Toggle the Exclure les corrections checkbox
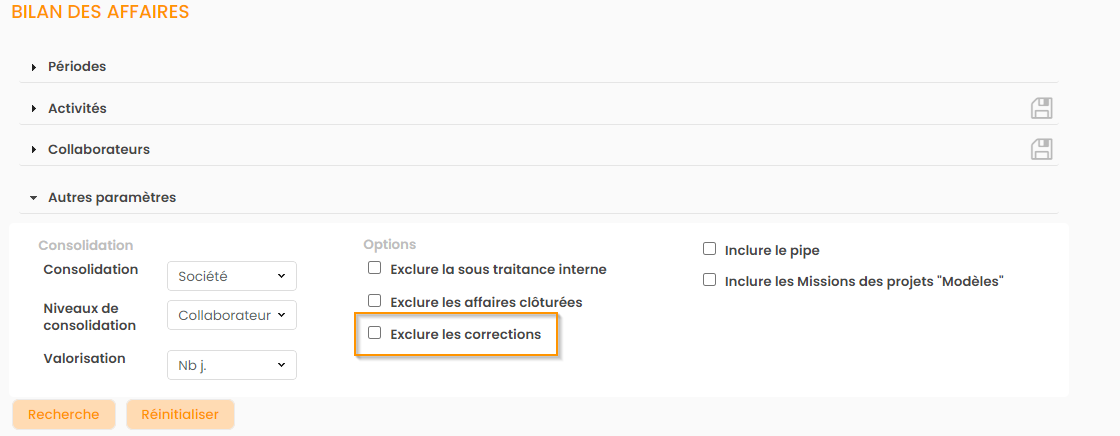Viewport: 1120px width, 436px height. click(x=375, y=333)
